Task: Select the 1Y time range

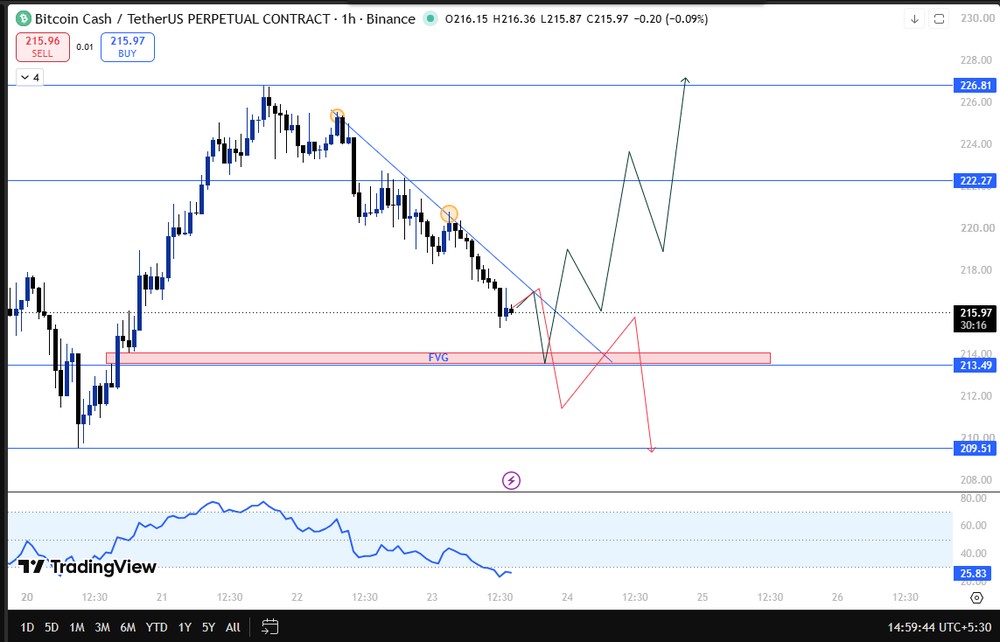Action: point(185,627)
